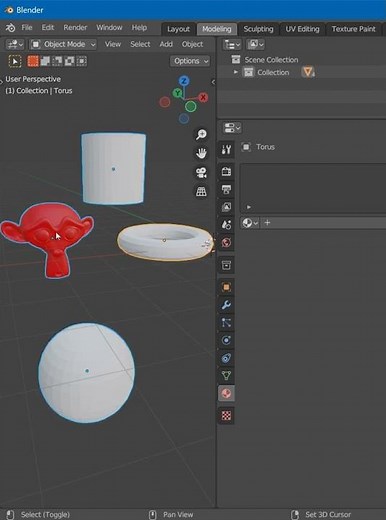Viewport: 386px width, 520px height.
Task: Expand the Collection tree item
Action: click(235, 72)
